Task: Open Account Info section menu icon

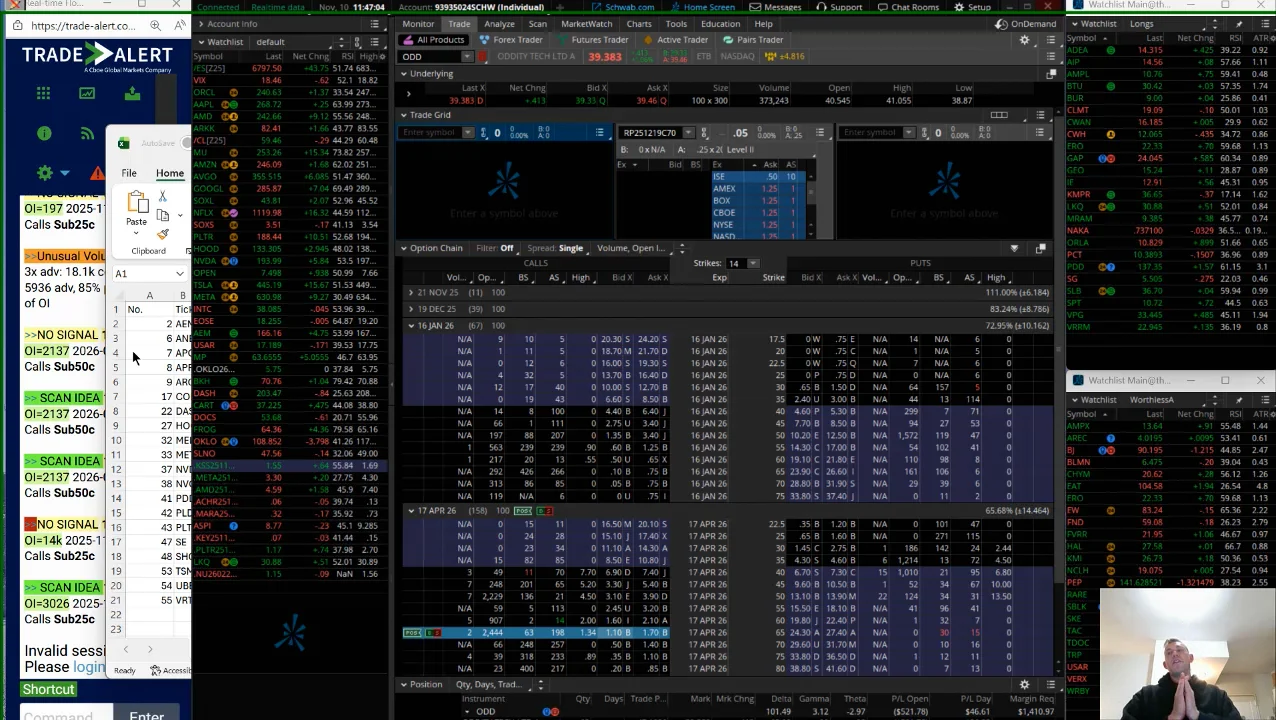Action: coord(375,24)
